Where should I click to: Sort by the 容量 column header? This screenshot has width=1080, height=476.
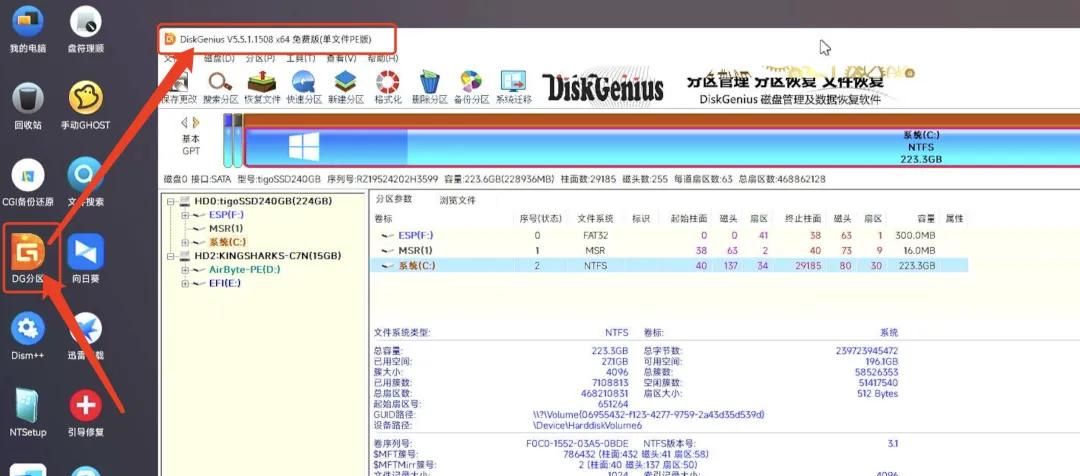click(926, 218)
